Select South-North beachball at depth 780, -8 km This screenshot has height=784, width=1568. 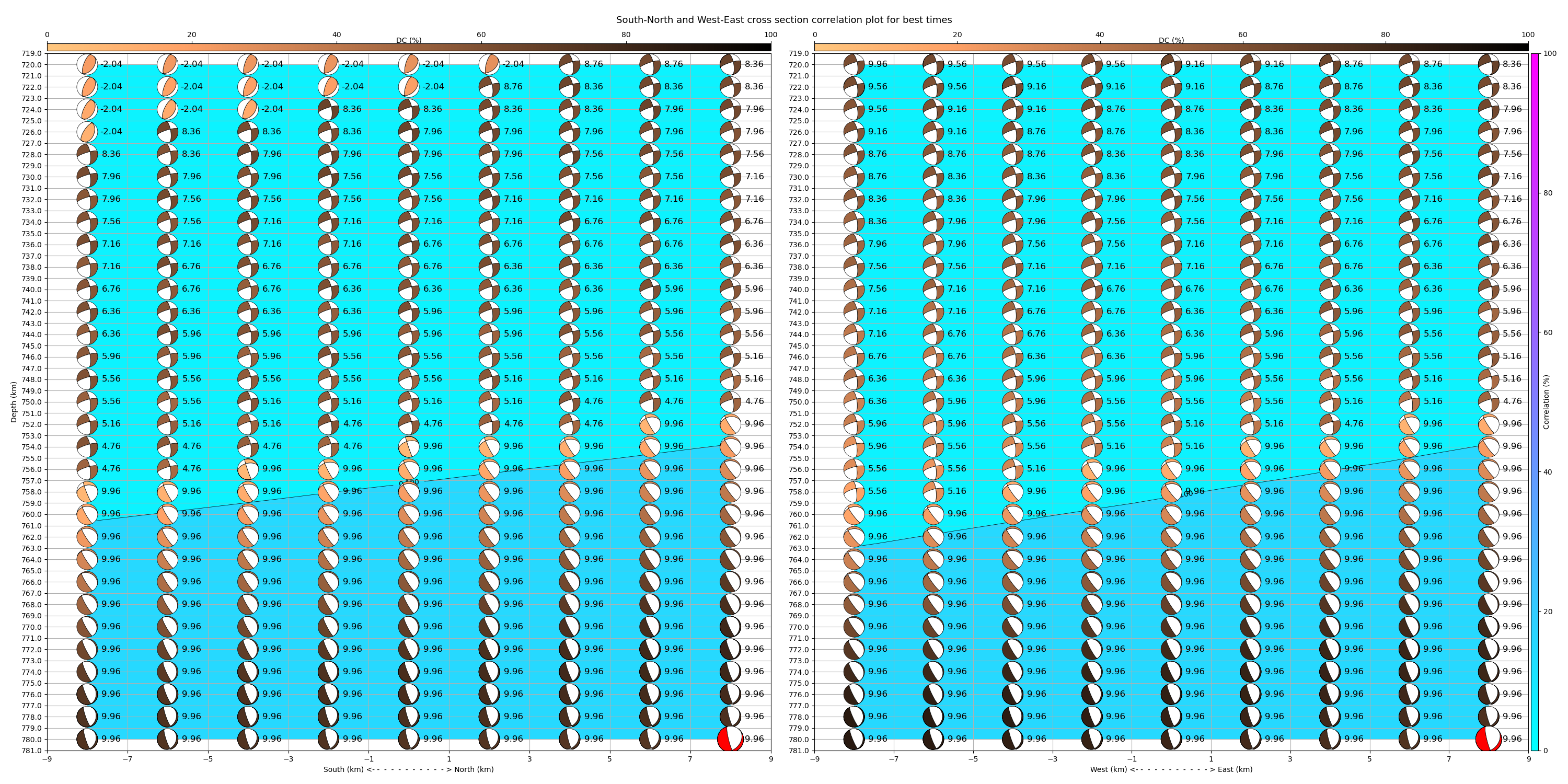[x=87, y=739]
